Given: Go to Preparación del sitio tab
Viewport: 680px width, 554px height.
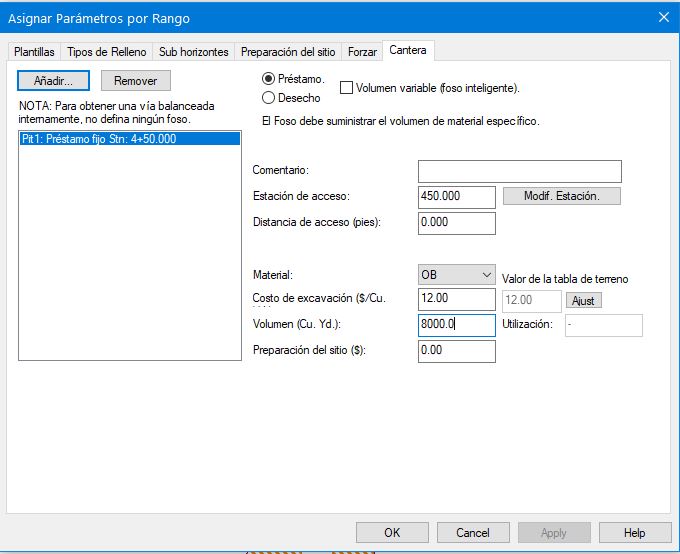Looking at the screenshot, I should click(x=288, y=52).
